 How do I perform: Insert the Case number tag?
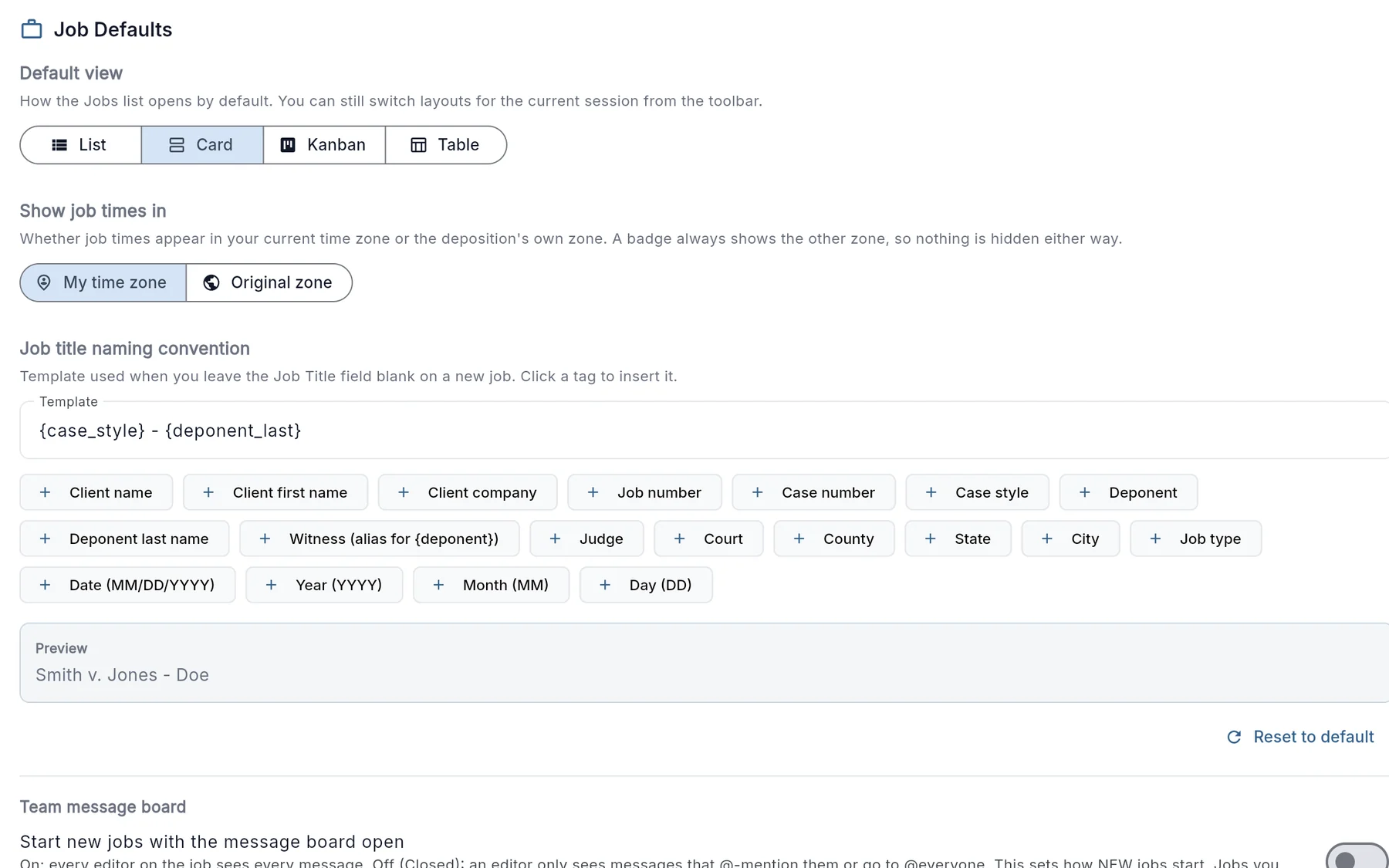coord(813,492)
